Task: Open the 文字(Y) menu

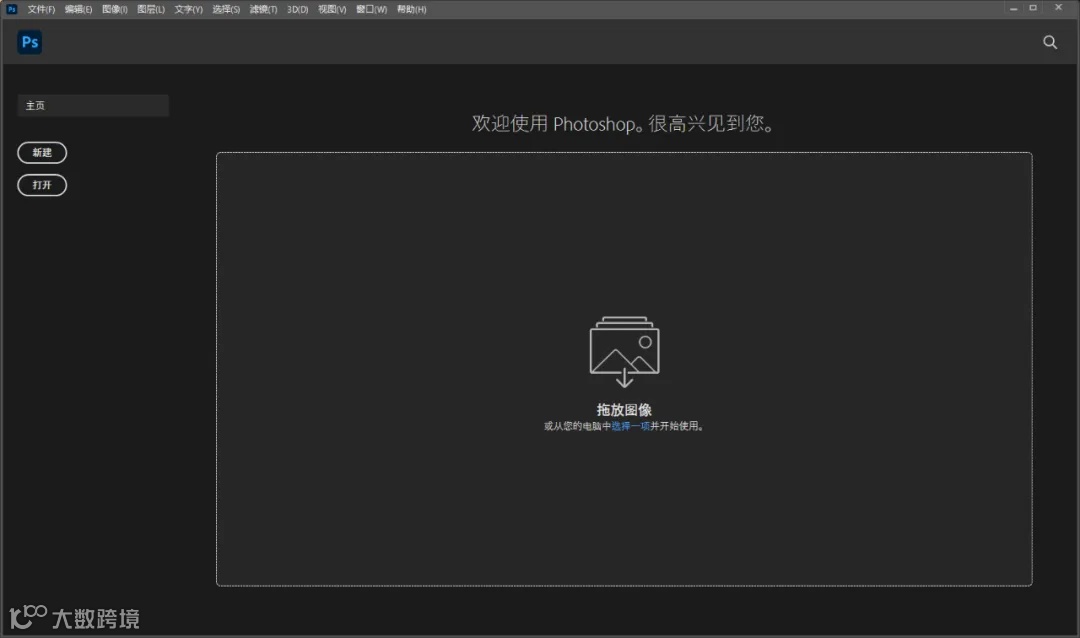Action: [188, 10]
